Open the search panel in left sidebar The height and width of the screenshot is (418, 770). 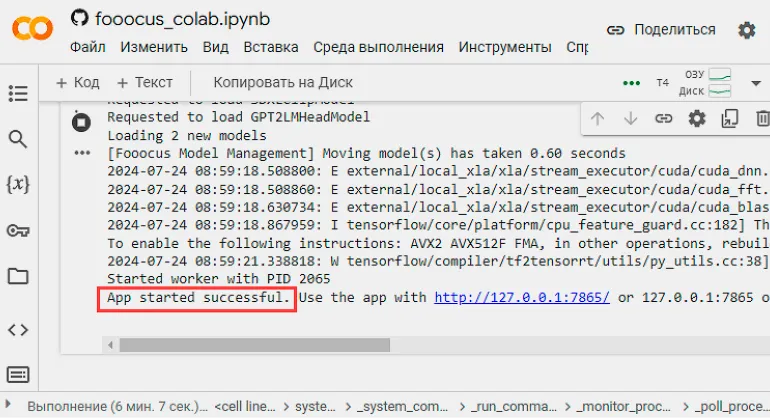coord(18,139)
